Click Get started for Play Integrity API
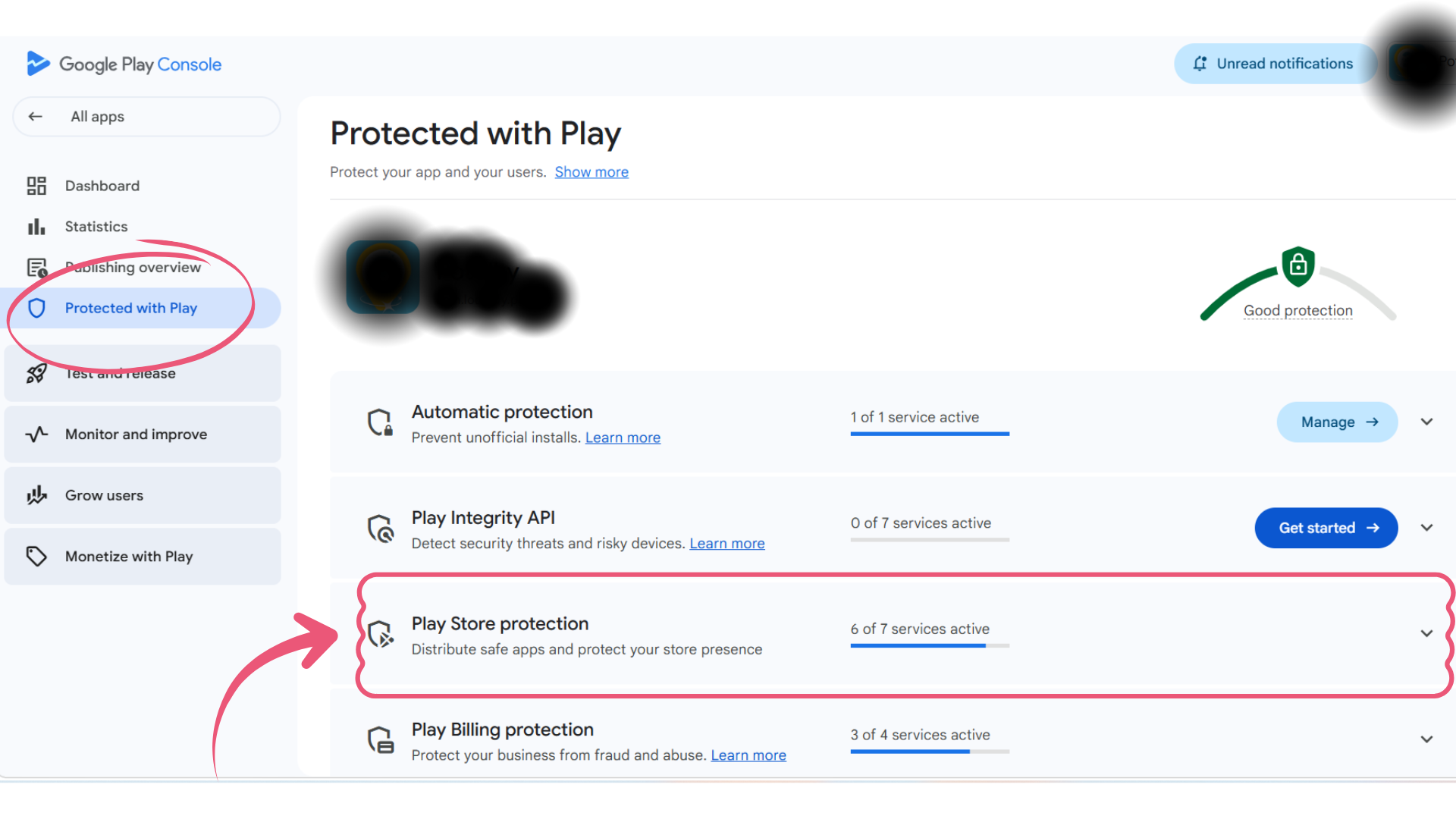The height and width of the screenshot is (819, 1456). [x=1326, y=528]
